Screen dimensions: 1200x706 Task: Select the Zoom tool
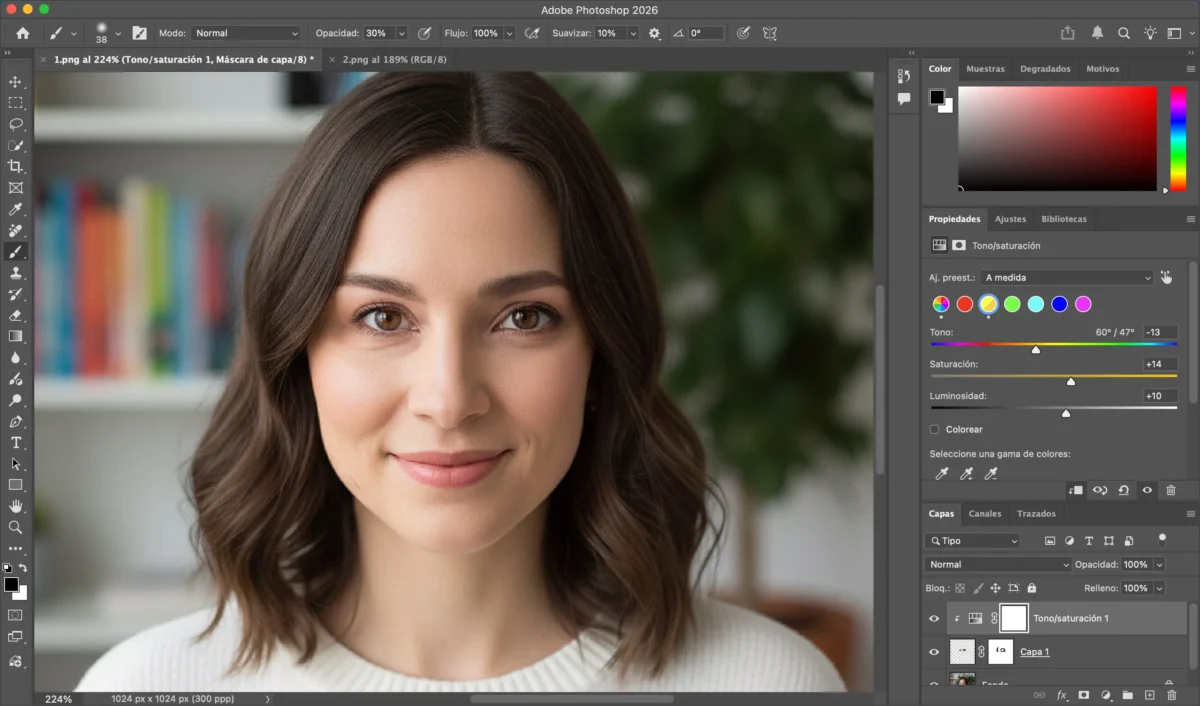(x=15, y=527)
